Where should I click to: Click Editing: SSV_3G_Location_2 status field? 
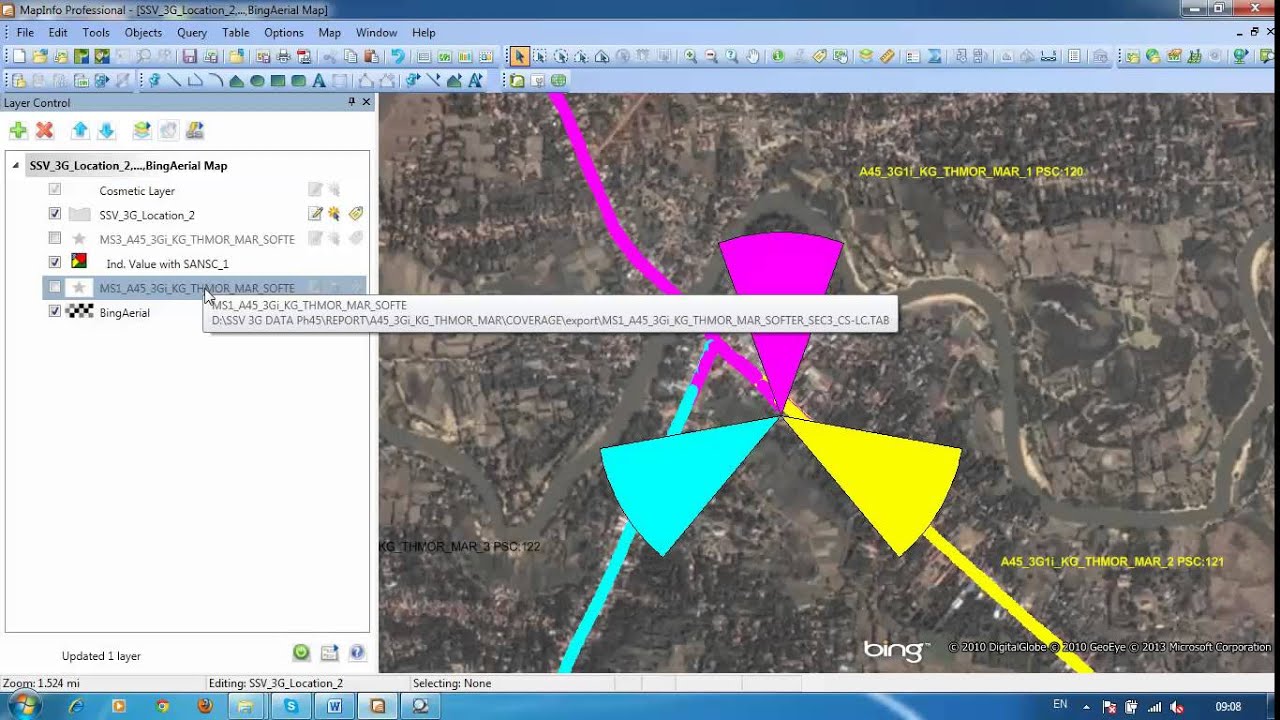click(306, 683)
